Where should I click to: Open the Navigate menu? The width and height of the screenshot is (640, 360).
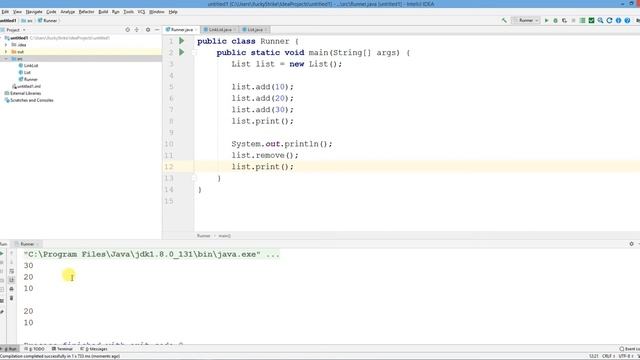point(34,12)
